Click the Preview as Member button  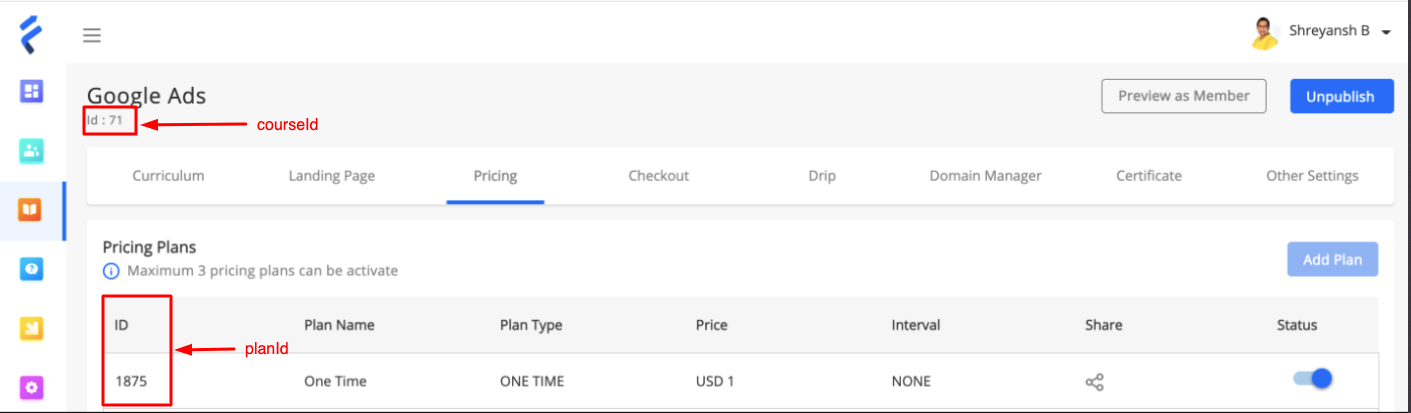click(1183, 96)
